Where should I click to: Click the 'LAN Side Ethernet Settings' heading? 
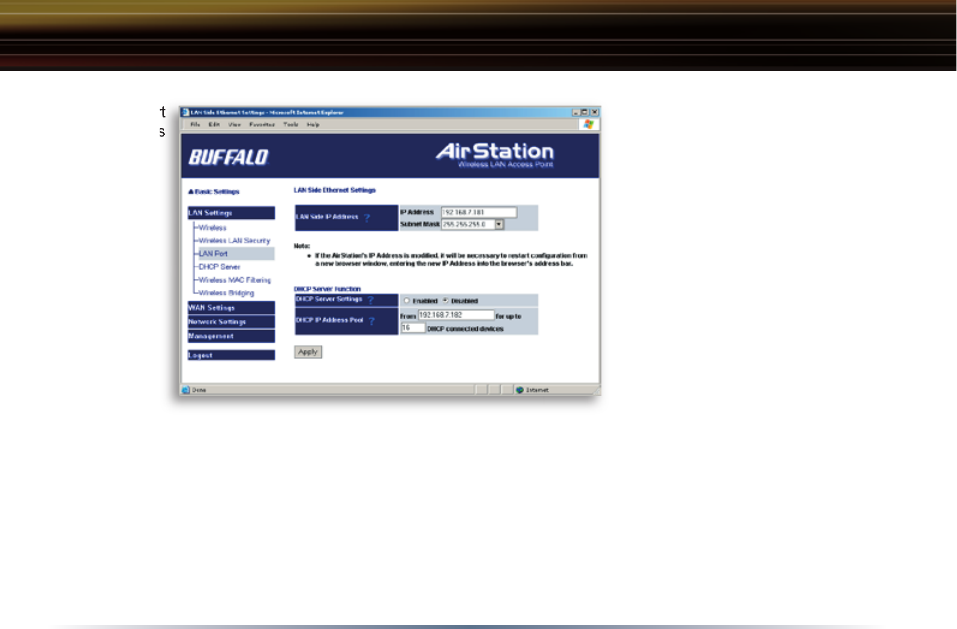pyautogui.click(x=334, y=190)
